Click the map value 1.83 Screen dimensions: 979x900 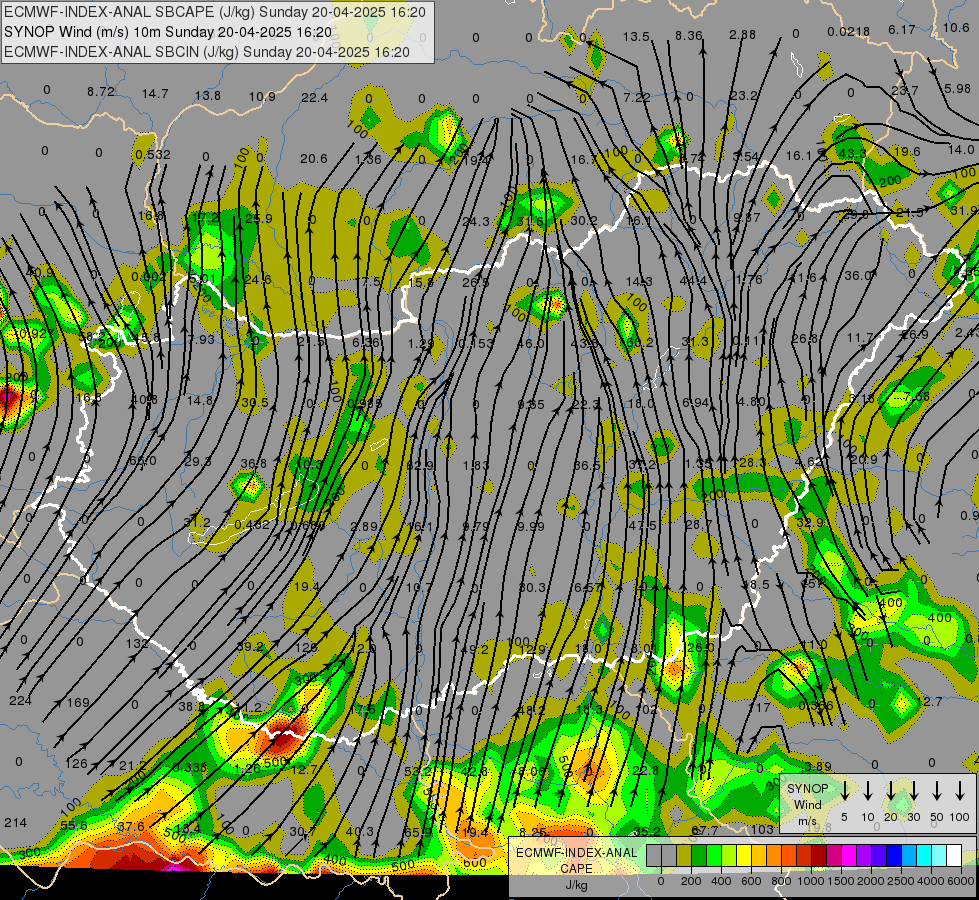click(x=476, y=465)
